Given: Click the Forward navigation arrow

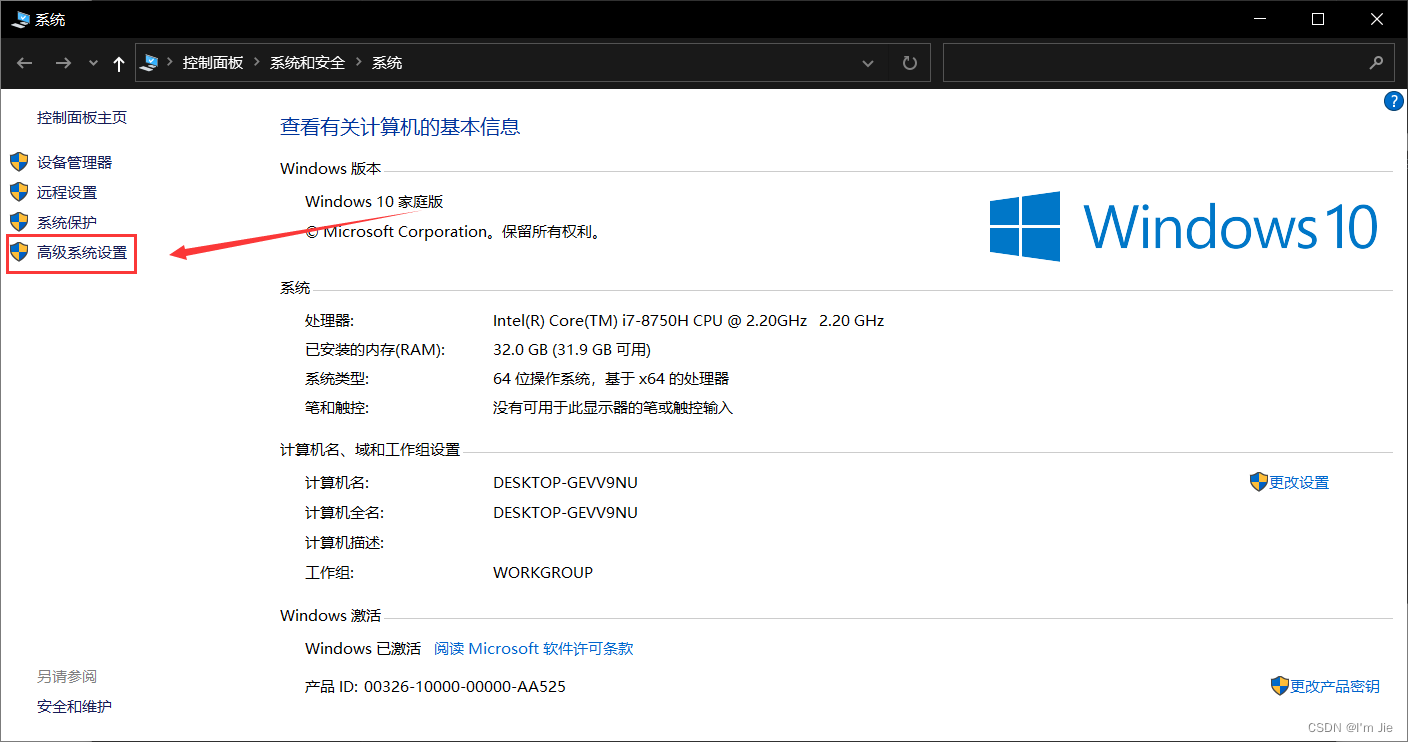Looking at the screenshot, I should tap(63, 63).
